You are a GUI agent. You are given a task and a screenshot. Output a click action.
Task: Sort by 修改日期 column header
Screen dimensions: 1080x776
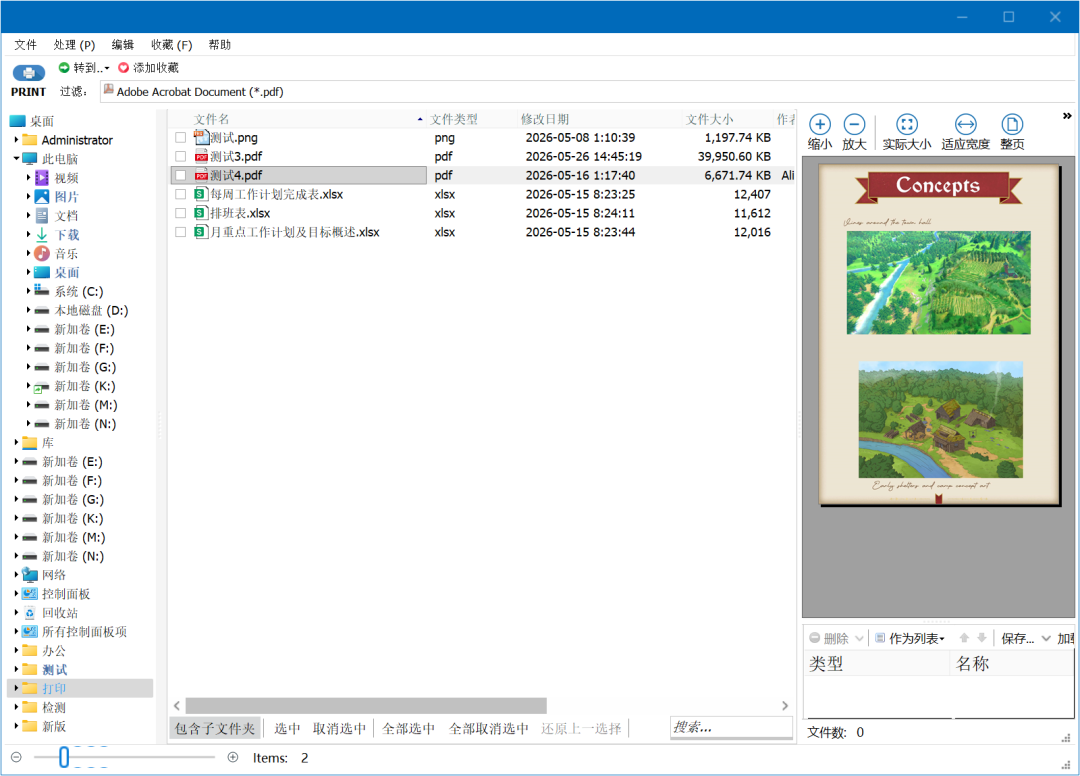pyautogui.click(x=599, y=119)
